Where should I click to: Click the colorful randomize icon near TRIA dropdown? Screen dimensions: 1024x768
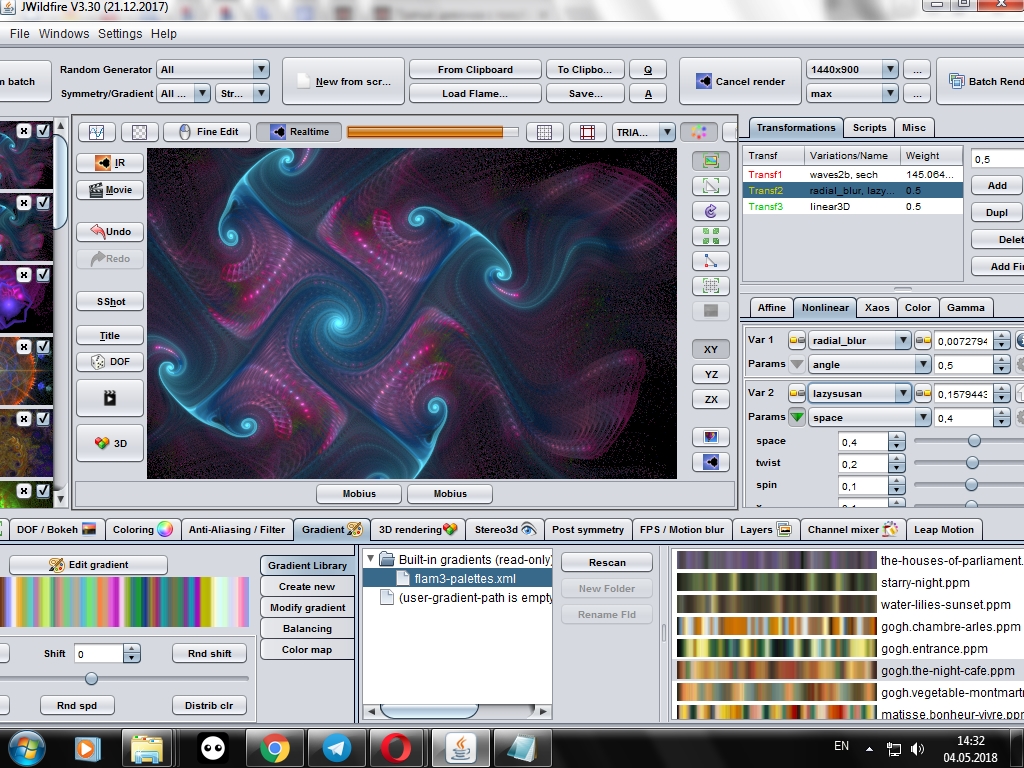tap(699, 132)
